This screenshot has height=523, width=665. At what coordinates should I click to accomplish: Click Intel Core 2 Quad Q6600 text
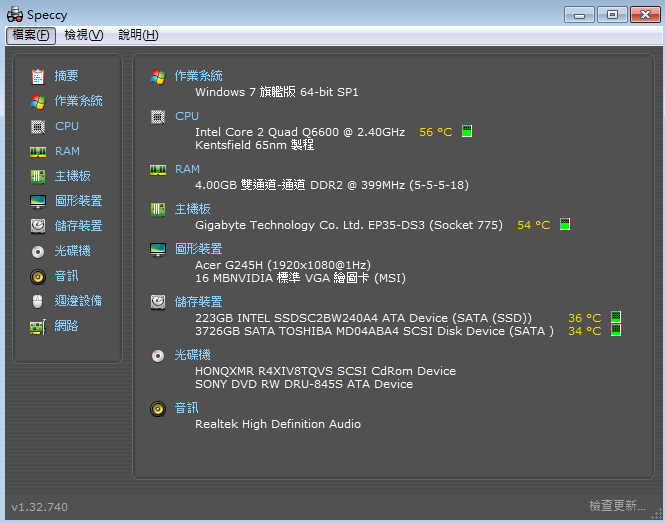pos(300,132)
